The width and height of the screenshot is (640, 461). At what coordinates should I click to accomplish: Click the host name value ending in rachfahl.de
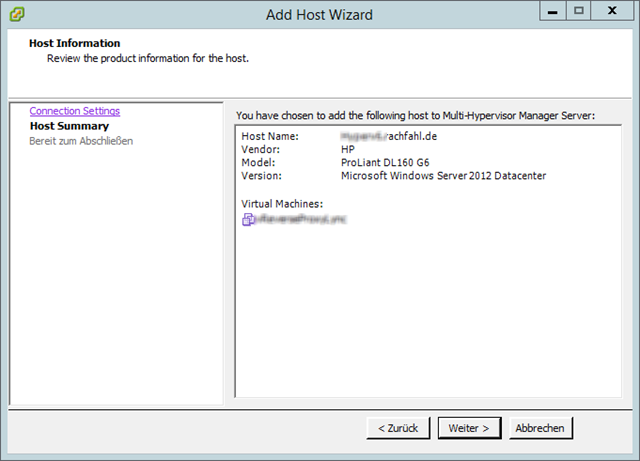383,135
